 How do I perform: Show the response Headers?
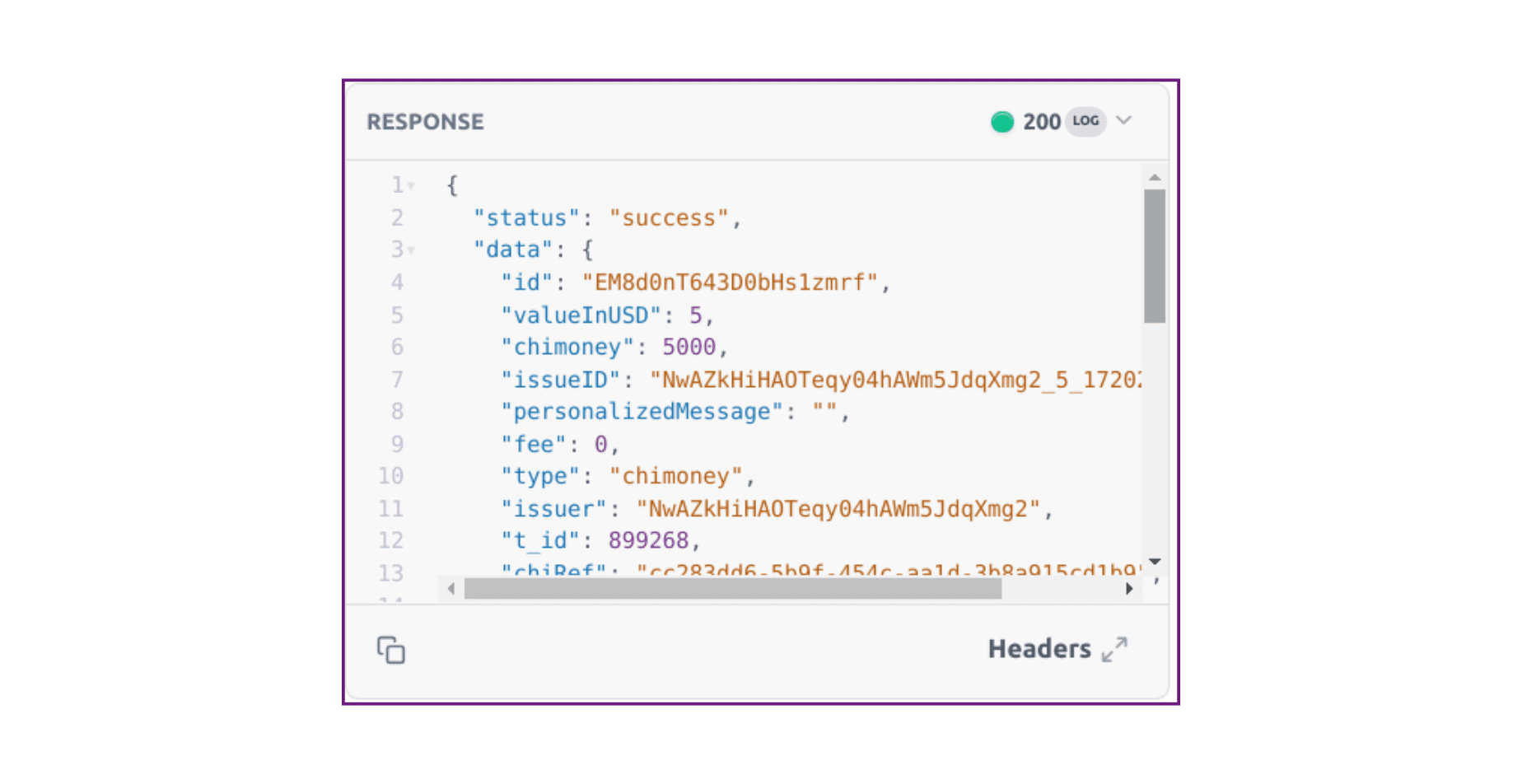click(1039, 649)
